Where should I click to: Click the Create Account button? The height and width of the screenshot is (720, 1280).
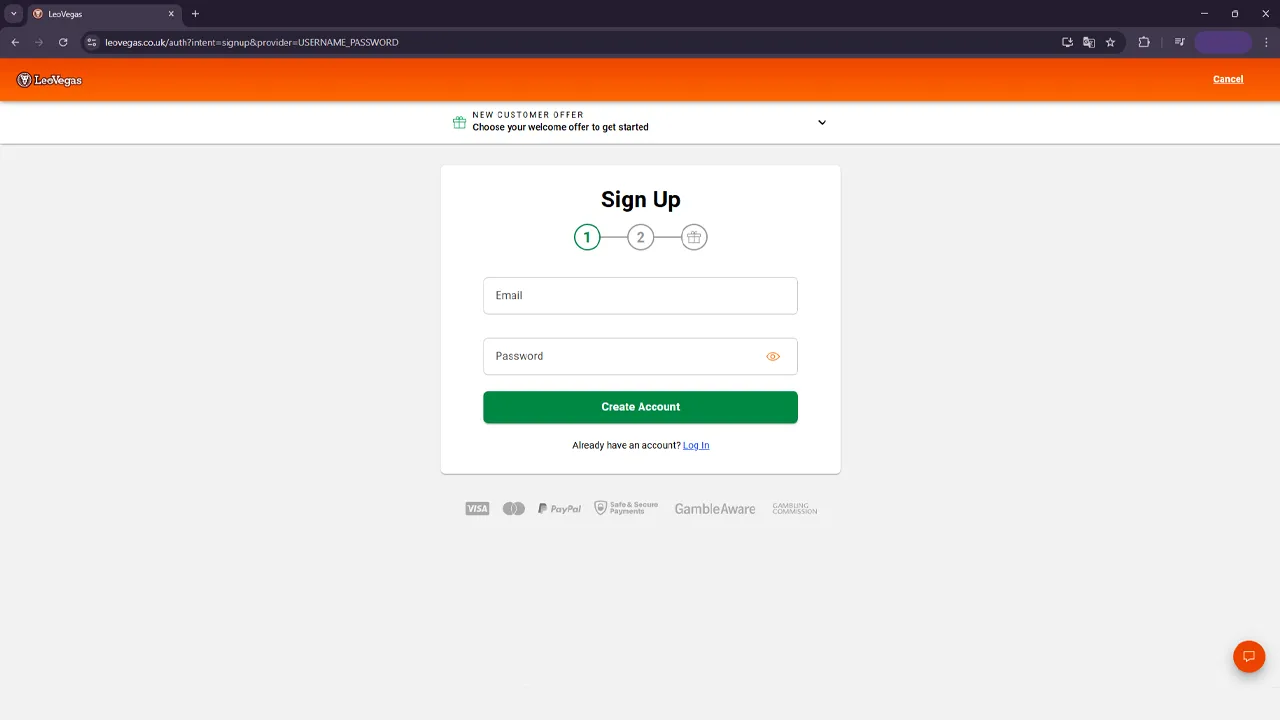640,407
